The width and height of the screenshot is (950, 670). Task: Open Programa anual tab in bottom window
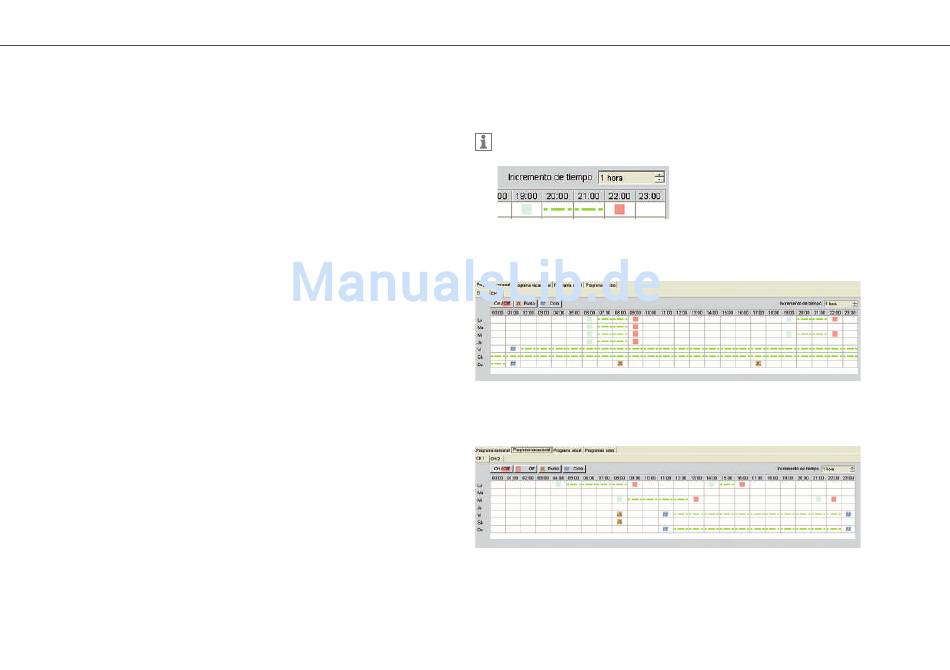coord(567,451)
